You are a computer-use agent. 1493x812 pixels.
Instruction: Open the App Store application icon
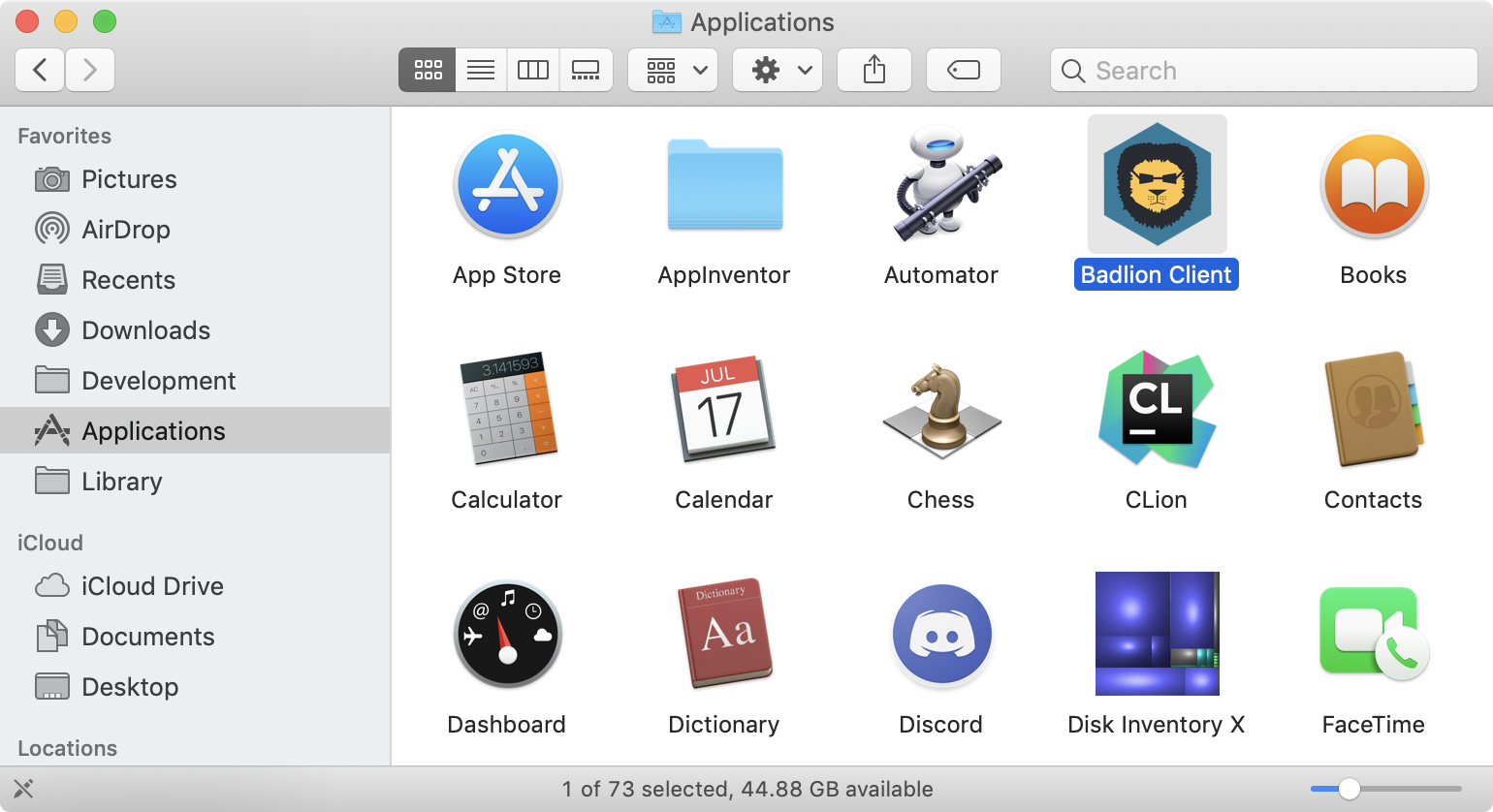(x=507, y=184)
